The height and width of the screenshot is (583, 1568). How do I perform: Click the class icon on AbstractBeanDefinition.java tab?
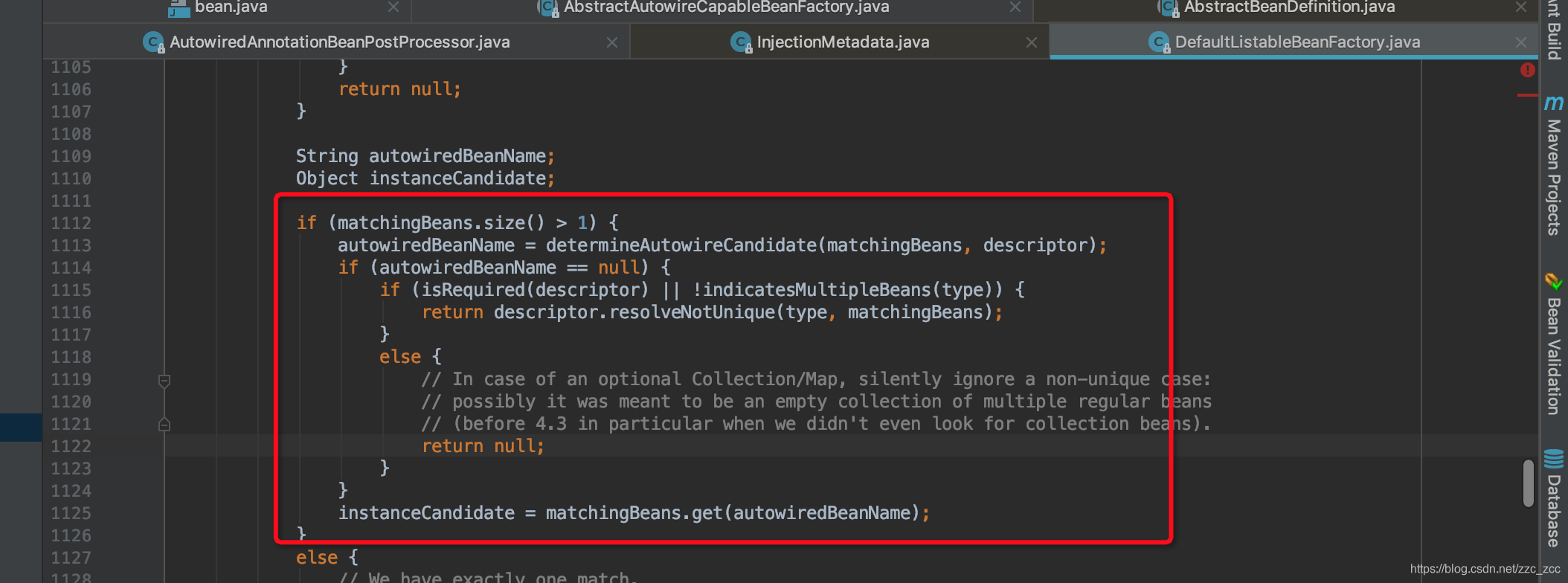click(1169, 7)
